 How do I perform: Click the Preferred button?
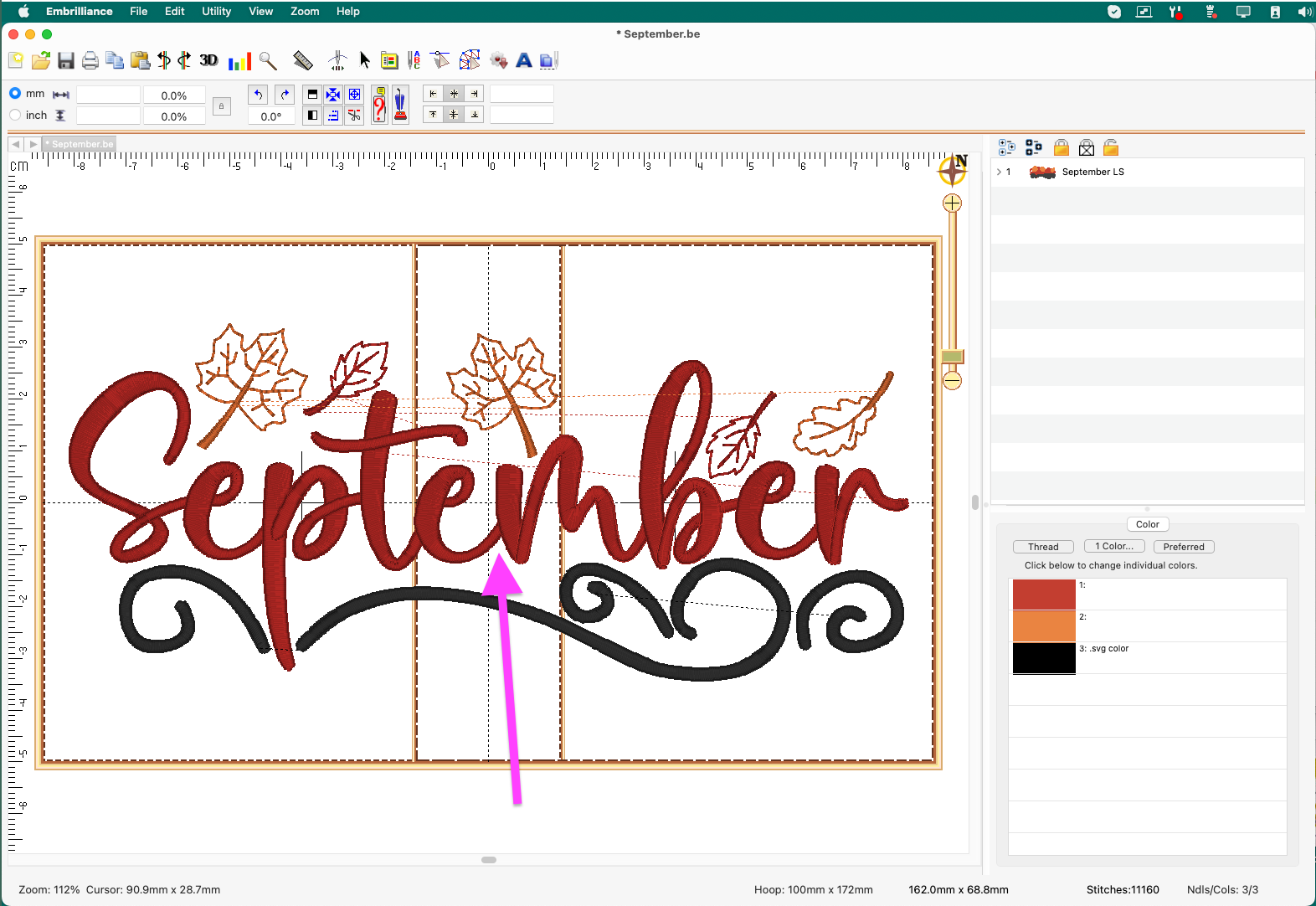pos(1183,547)
